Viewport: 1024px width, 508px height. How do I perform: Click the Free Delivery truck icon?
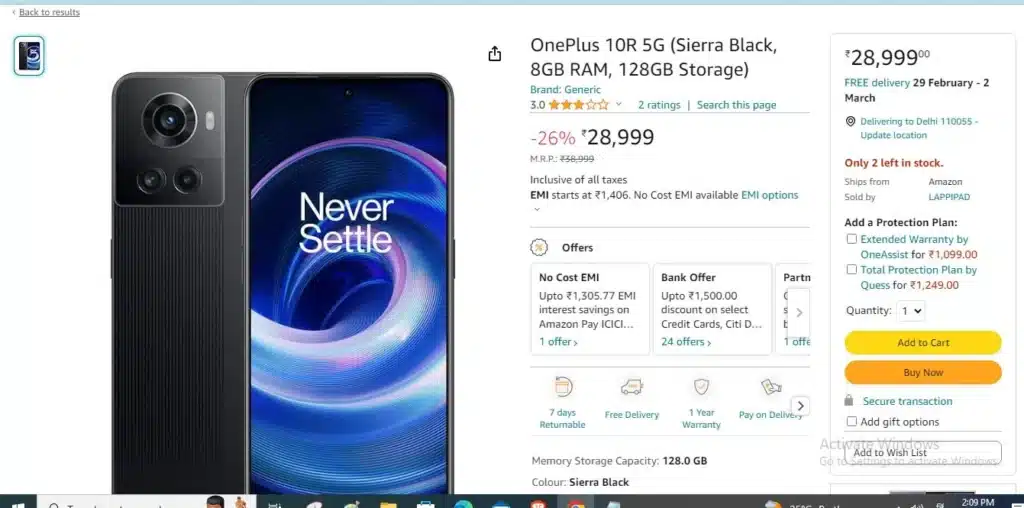coord(632,388)
